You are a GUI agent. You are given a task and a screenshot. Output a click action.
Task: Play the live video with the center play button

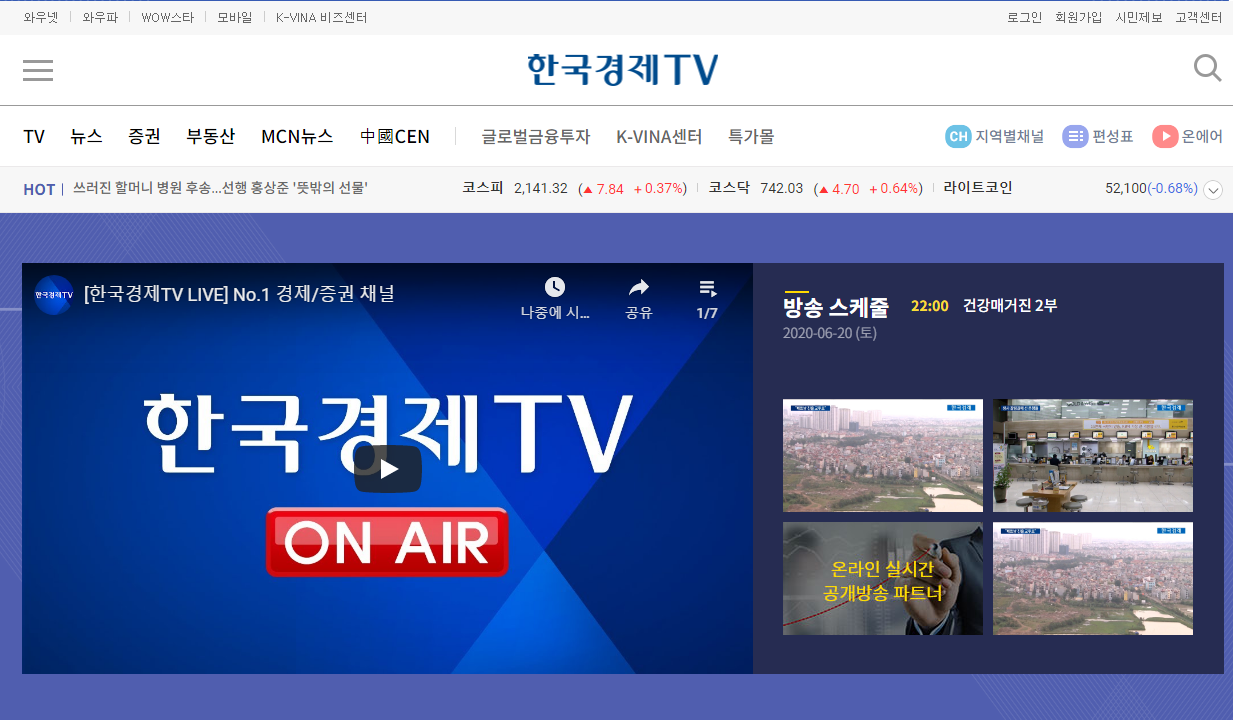click(x=388, y=469)
